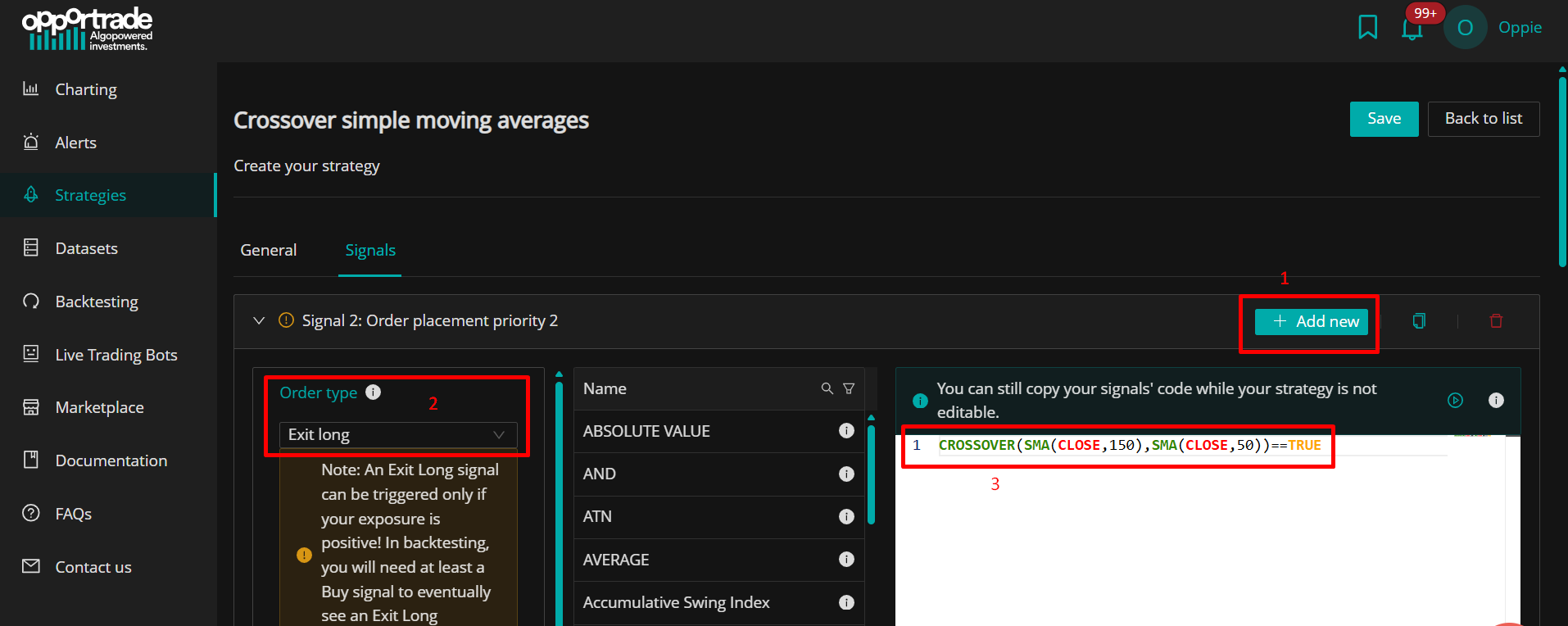Click the Documentation book icon

coord(31,460)
